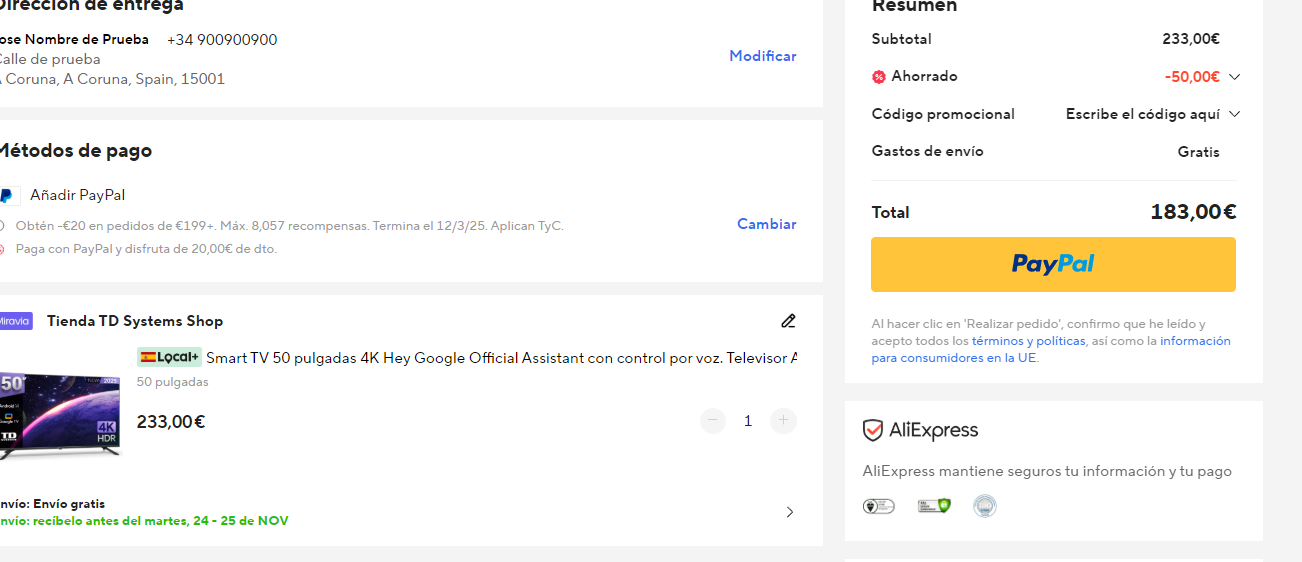Click the green shield security badge
Screen dimensions: 1302x562
coord(934,506)
